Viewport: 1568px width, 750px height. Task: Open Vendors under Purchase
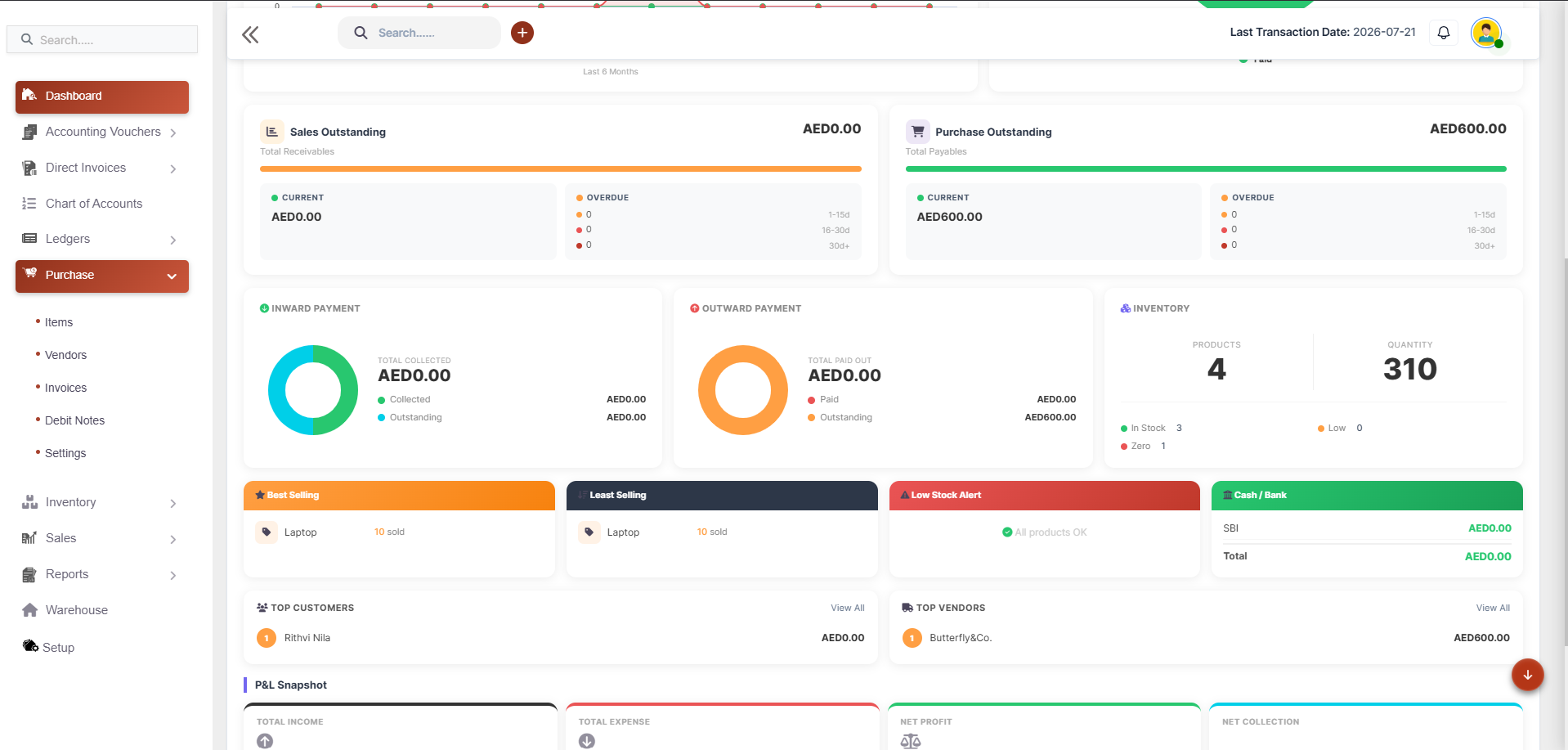[65, 355]
